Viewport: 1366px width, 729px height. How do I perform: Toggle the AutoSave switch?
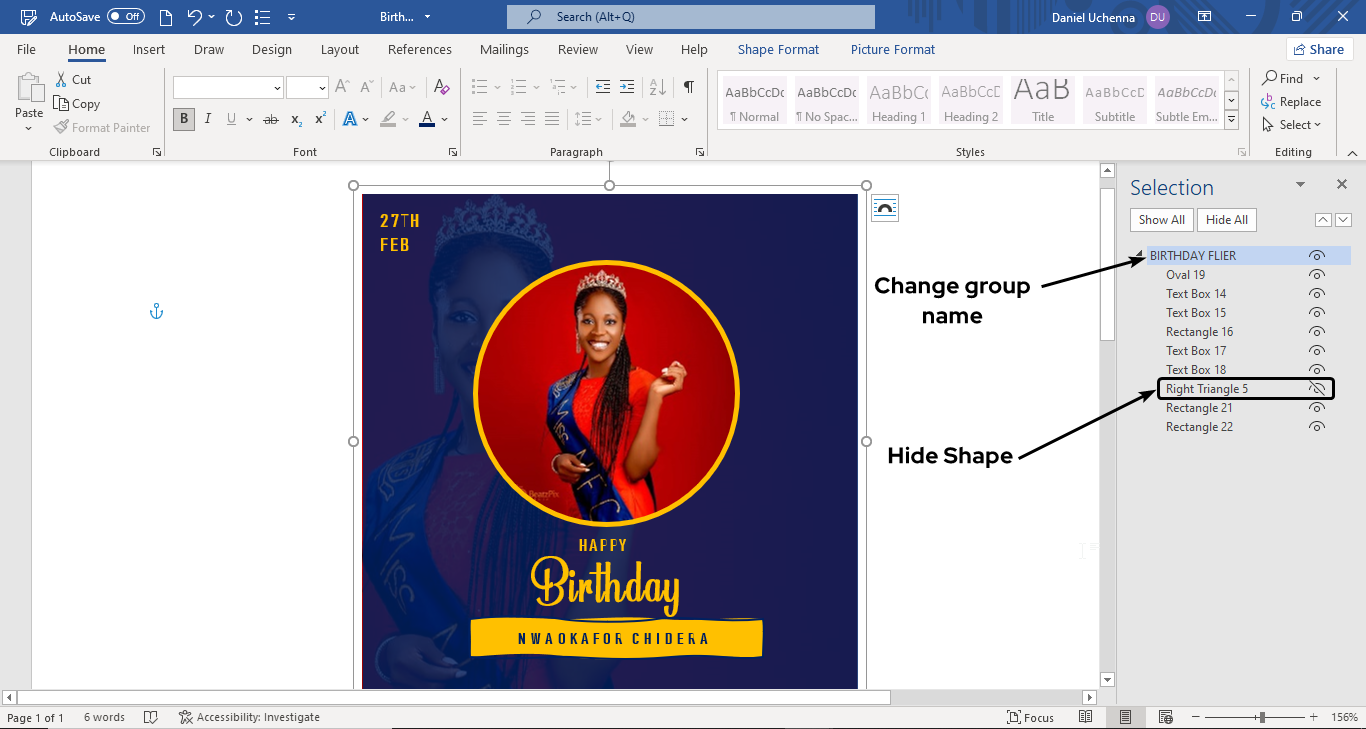pos(126,17)
